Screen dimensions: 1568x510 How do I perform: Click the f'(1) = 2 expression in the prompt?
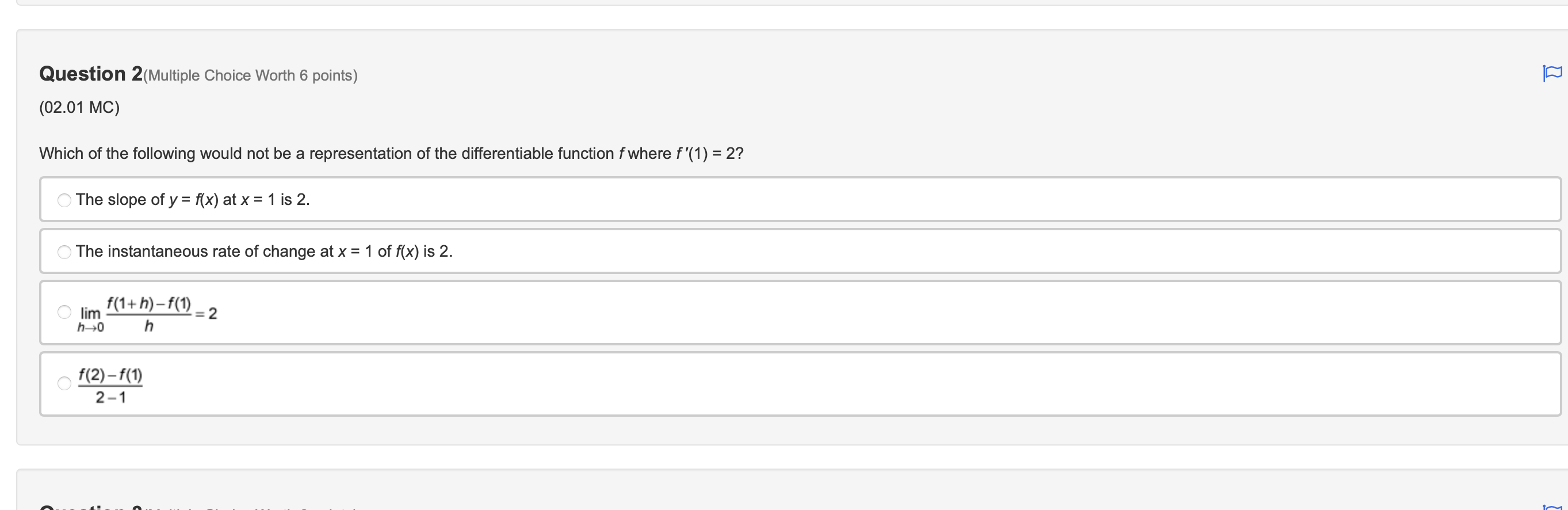[x=709, y=154]
